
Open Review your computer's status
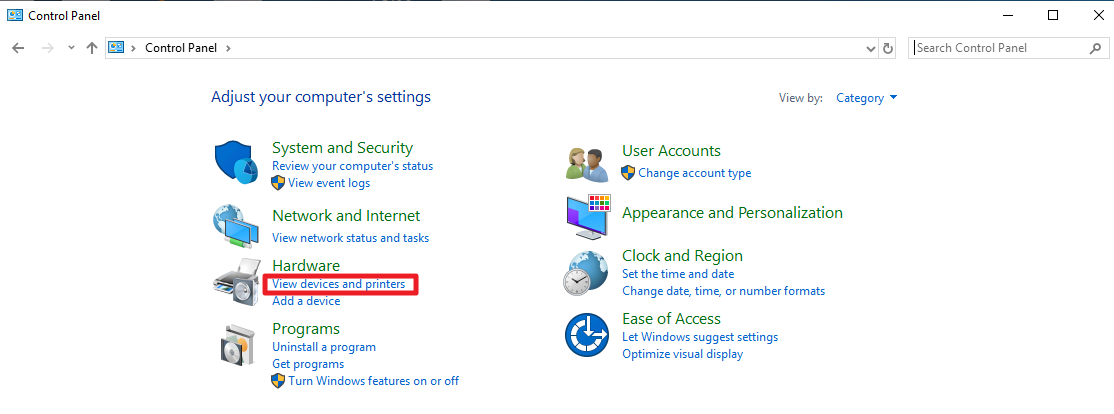coord(352,166)
